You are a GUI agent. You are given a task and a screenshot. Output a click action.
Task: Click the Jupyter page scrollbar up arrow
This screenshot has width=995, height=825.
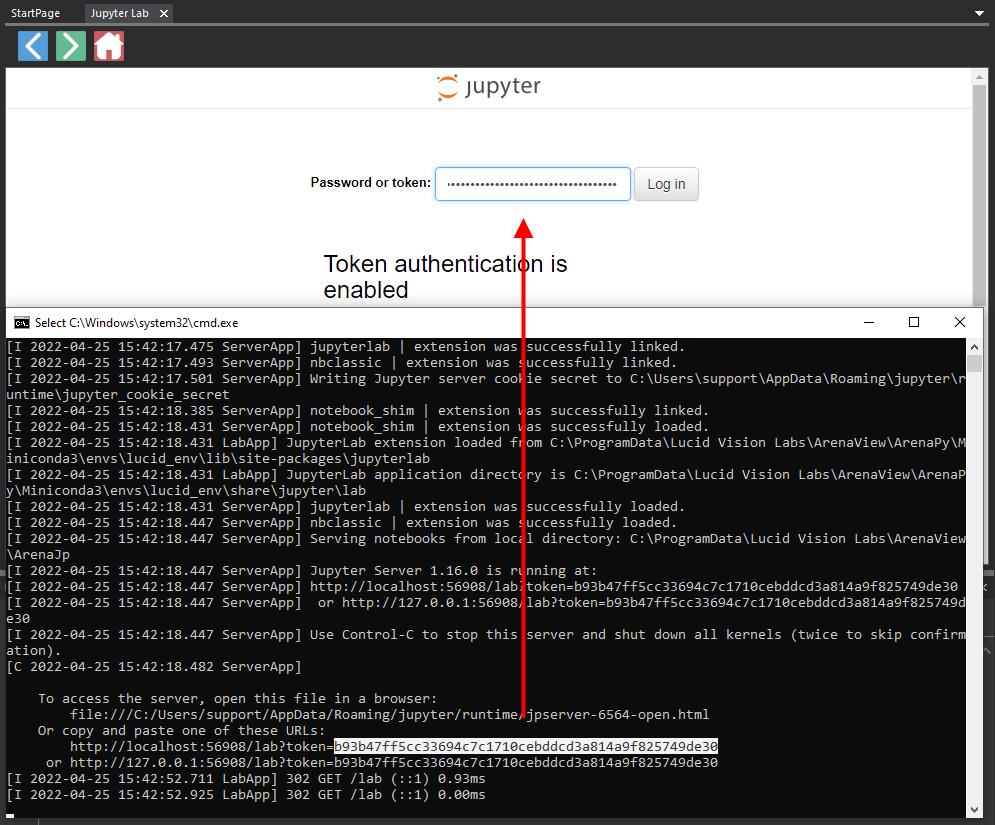pos(981,76)
